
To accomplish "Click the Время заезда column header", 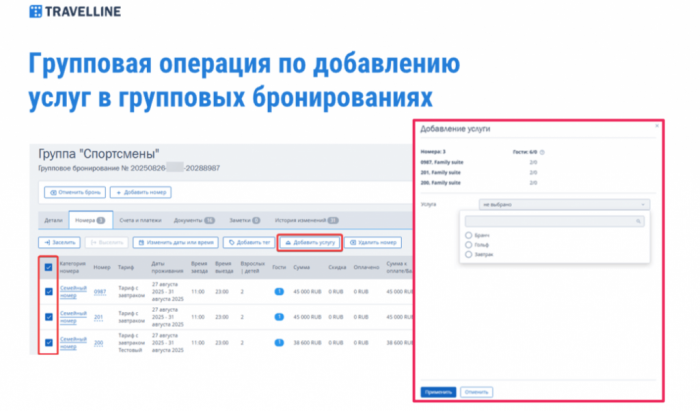I will click(199, 267).
